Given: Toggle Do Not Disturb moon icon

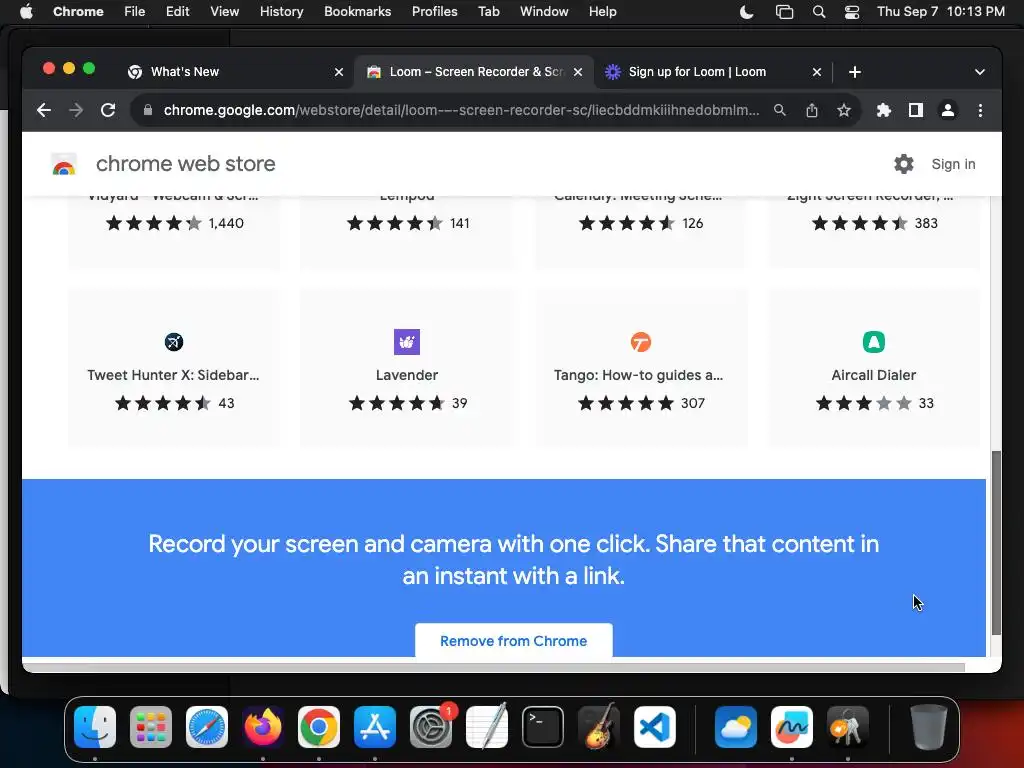Looking at the screenshot, I should click(746, 12).
